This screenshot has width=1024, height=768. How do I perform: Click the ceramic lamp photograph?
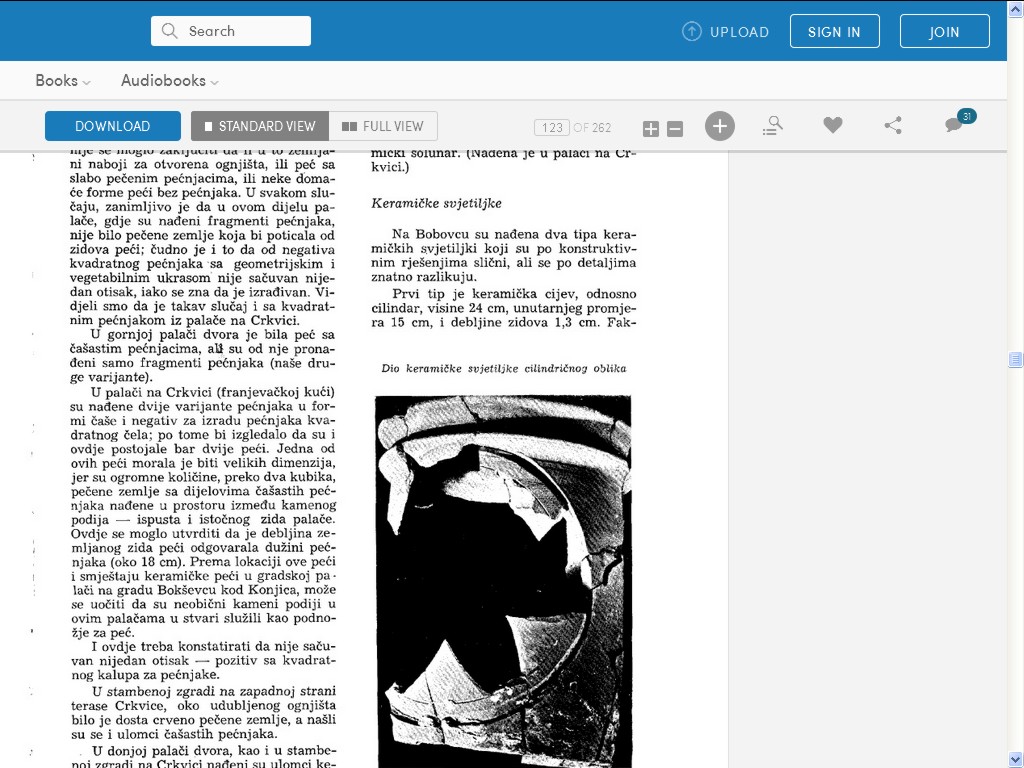(x=503, y=581)
